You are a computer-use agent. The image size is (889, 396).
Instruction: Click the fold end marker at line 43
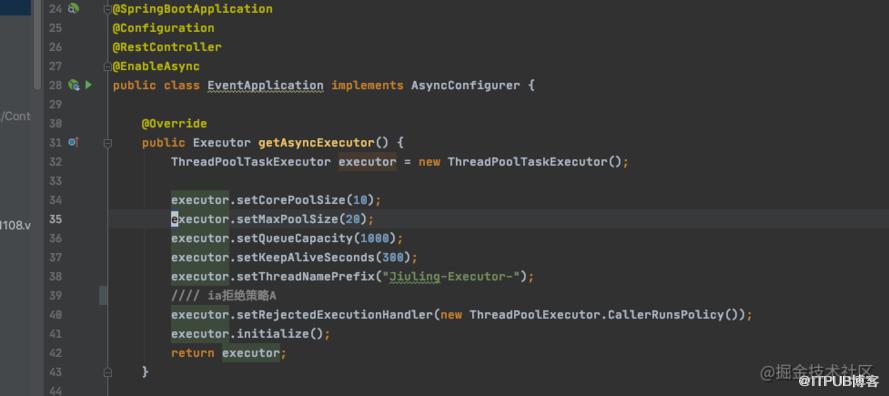click(x=108, y=372)
